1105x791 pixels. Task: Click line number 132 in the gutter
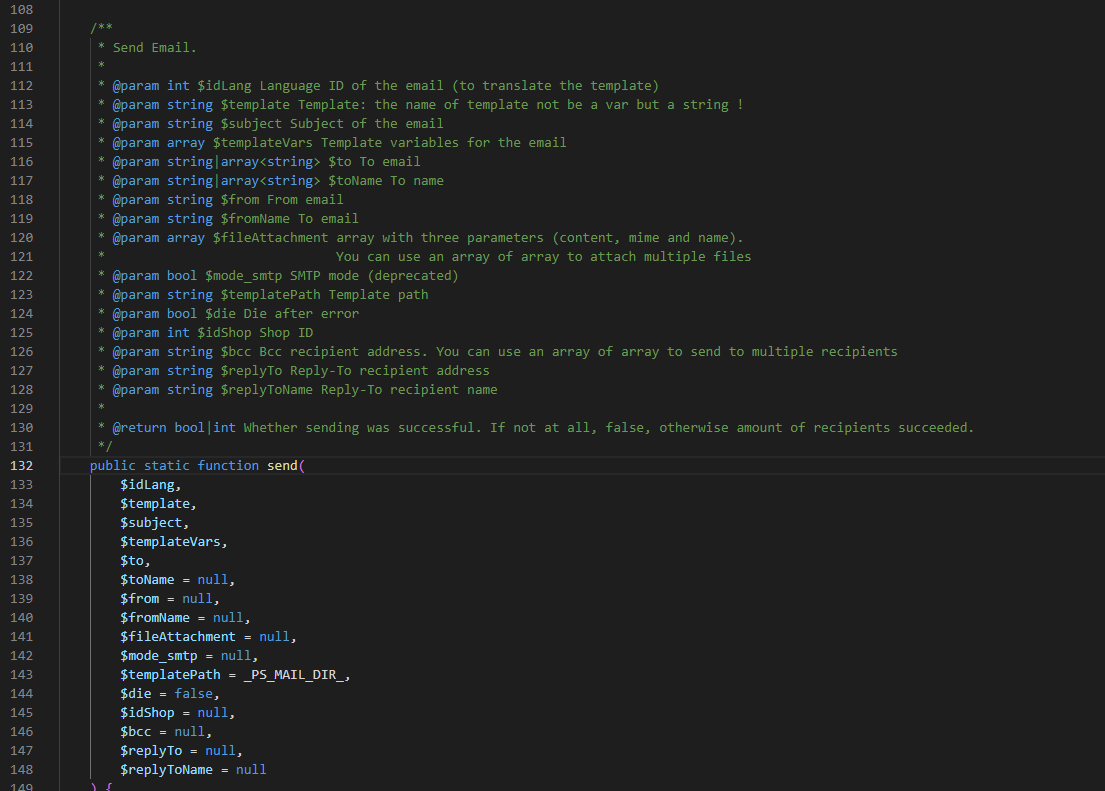tap(21, 465)
